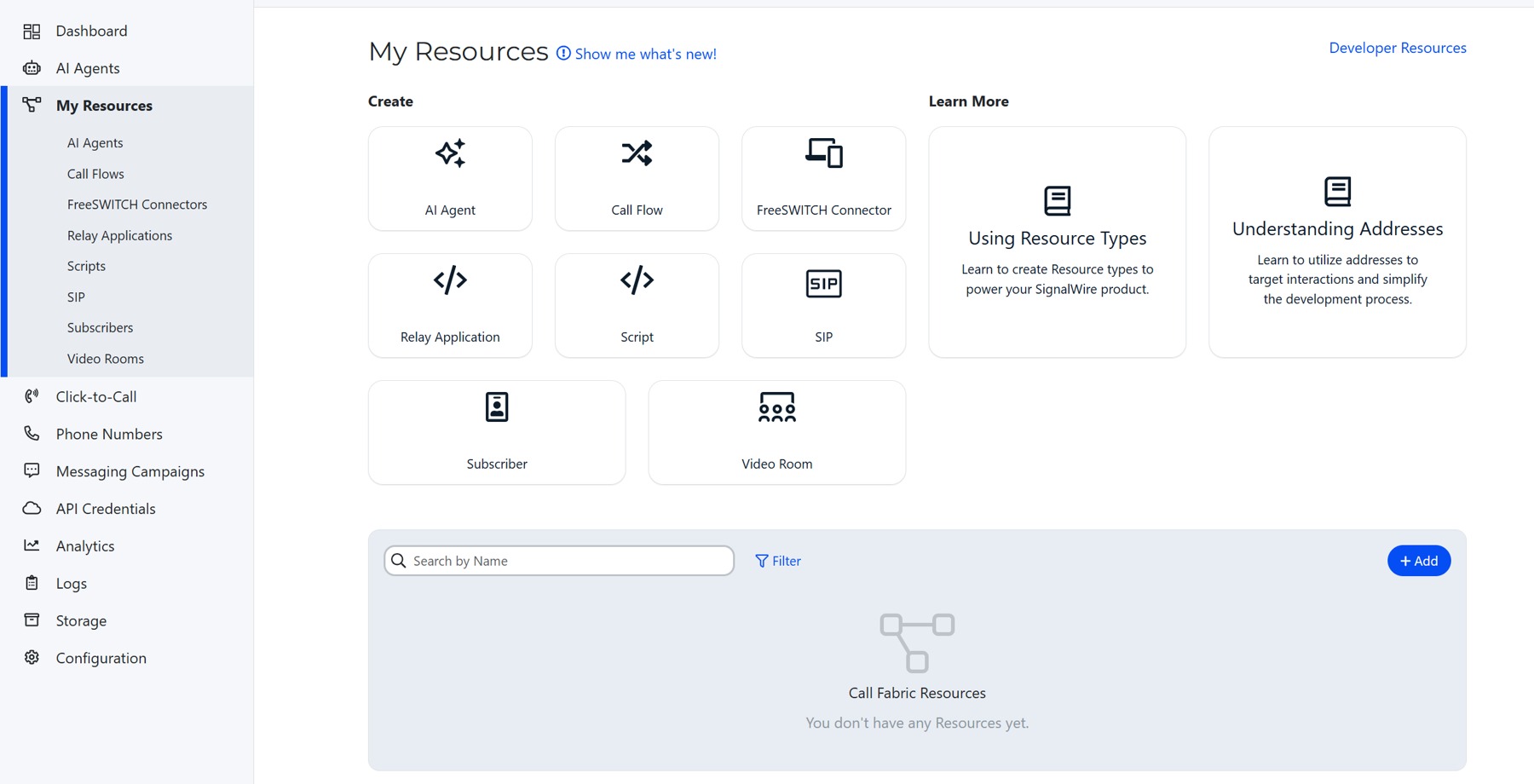This screenshot has width=1534, height=784.
Task: Click the Storage archive box icon
Action: pos(32,620)
